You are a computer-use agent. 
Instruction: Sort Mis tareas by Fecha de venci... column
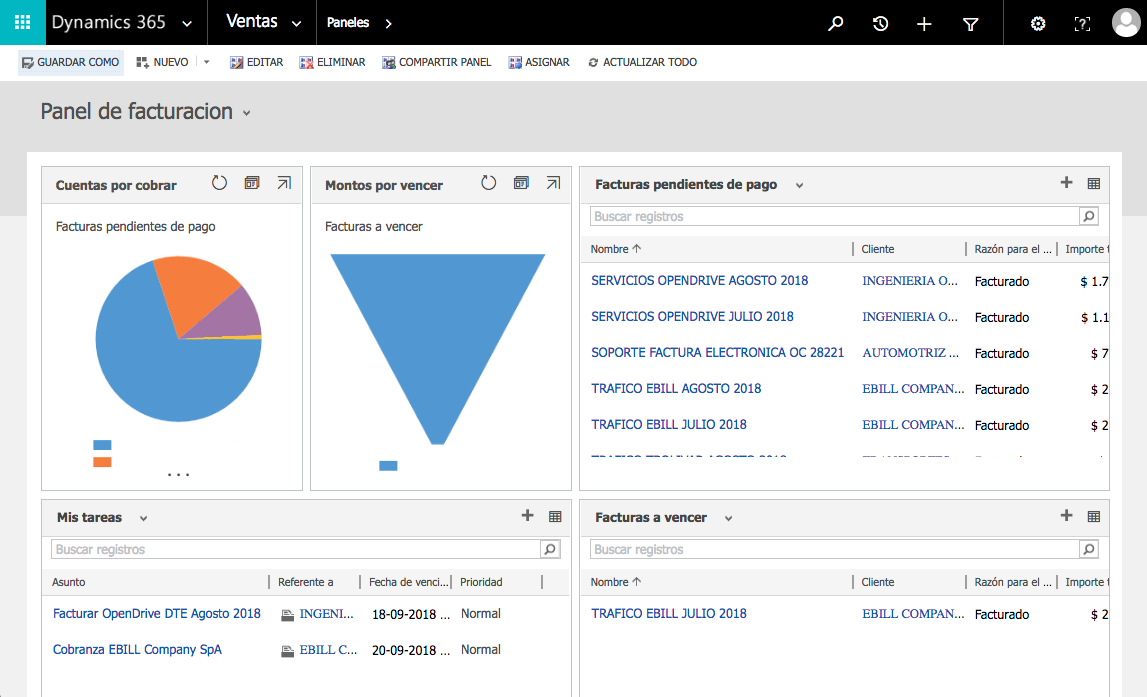[x=408, y=582]
